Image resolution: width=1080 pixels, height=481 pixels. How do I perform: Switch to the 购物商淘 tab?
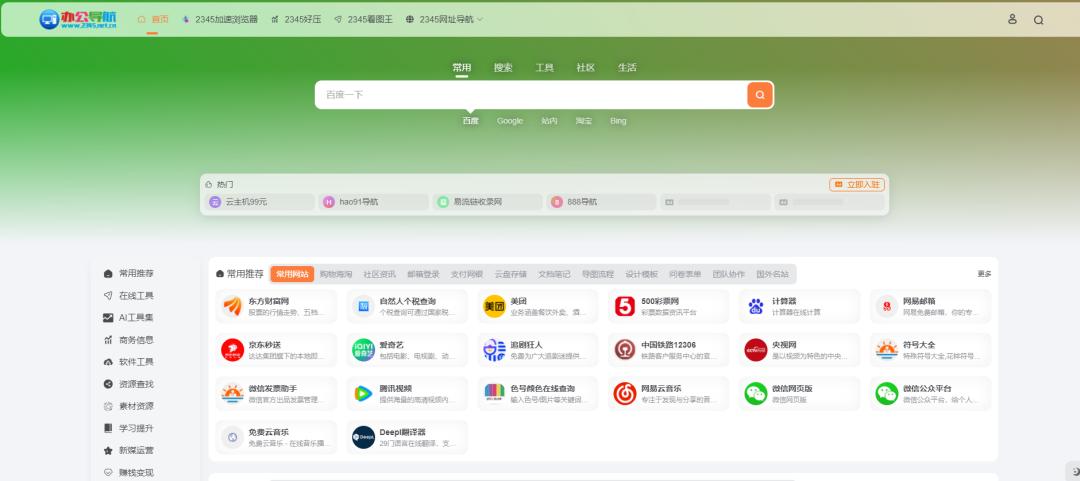click(x=336, y=274)
